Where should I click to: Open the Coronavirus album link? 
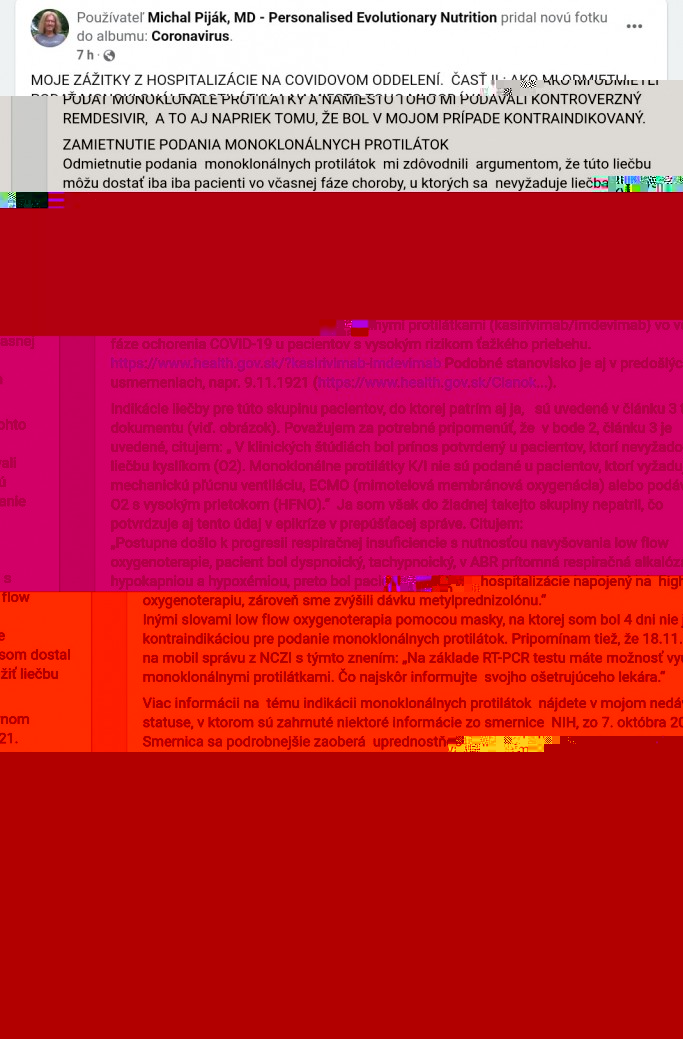pyautogui.click(x=190, y=36)
